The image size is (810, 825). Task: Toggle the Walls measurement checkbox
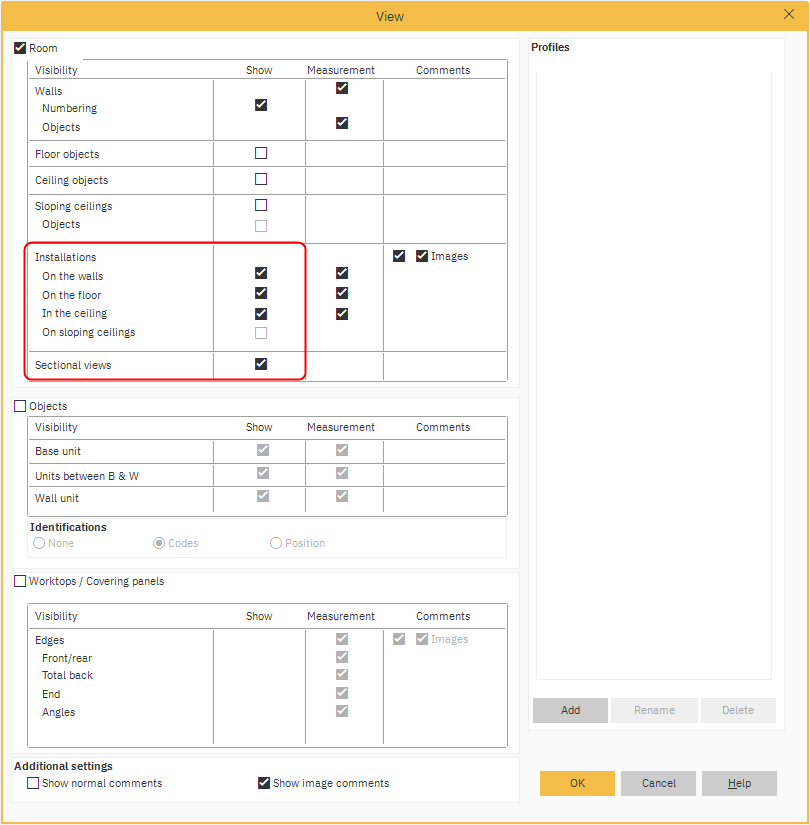coord(342,88)
